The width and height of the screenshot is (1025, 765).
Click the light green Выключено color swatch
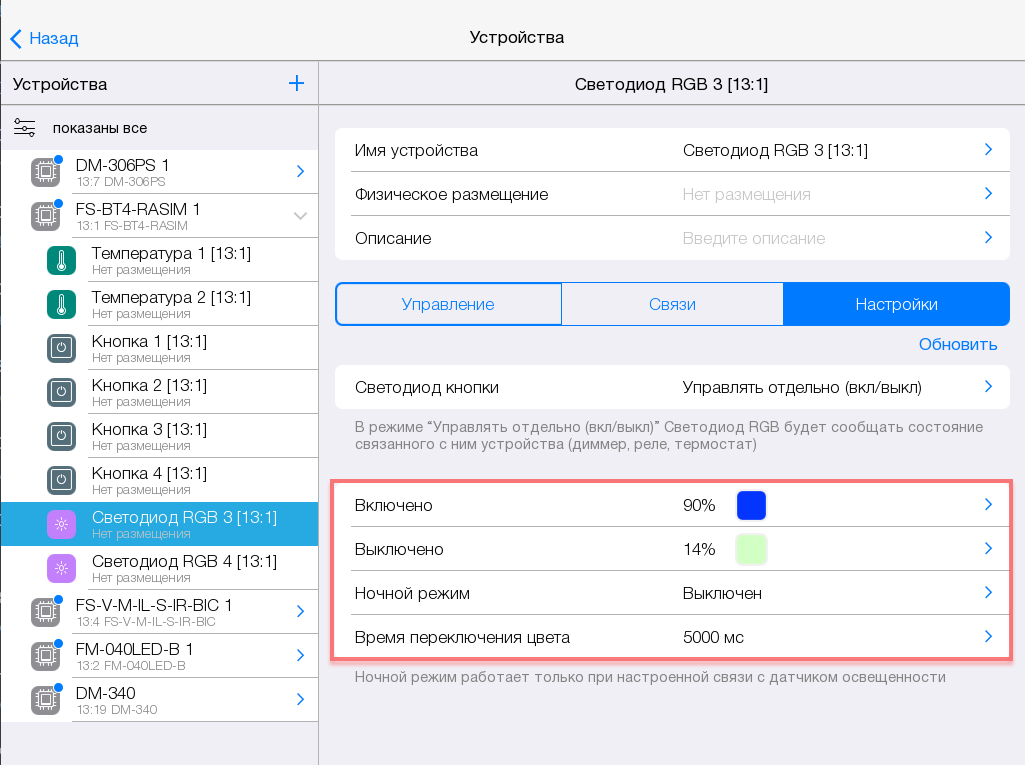[751, 550]
